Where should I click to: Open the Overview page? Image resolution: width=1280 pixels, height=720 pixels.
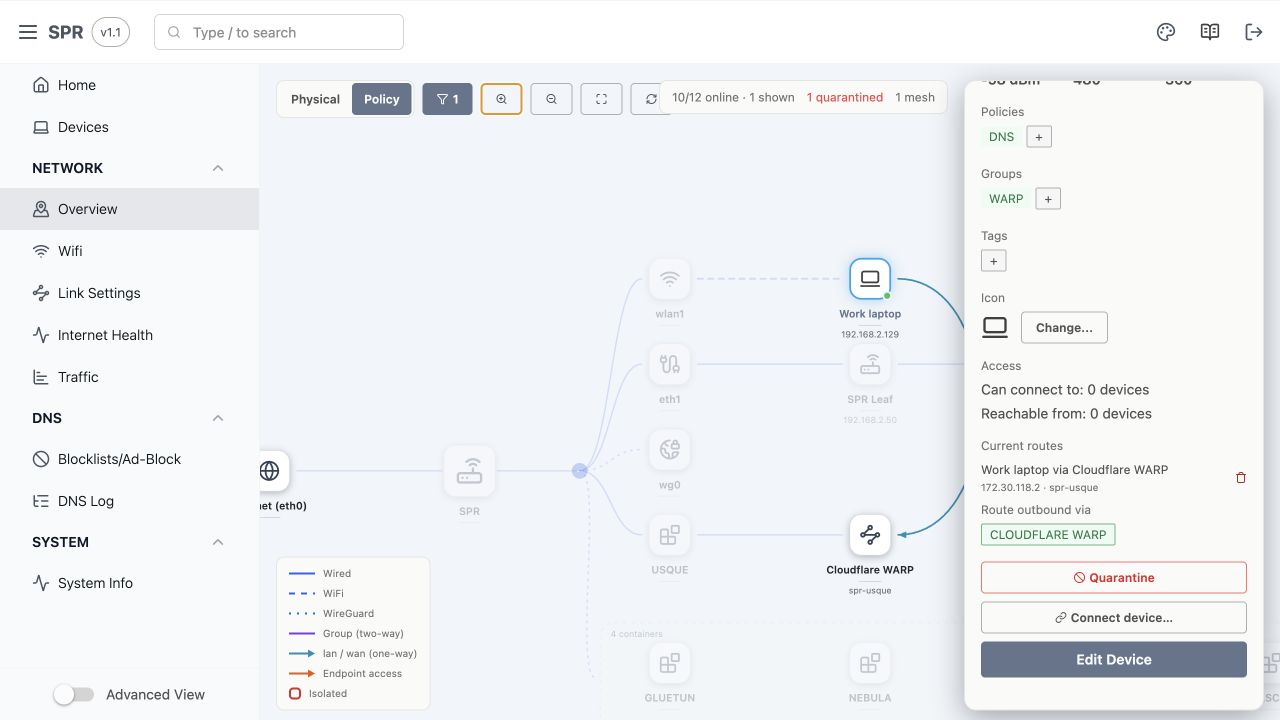tap(129, 209)
